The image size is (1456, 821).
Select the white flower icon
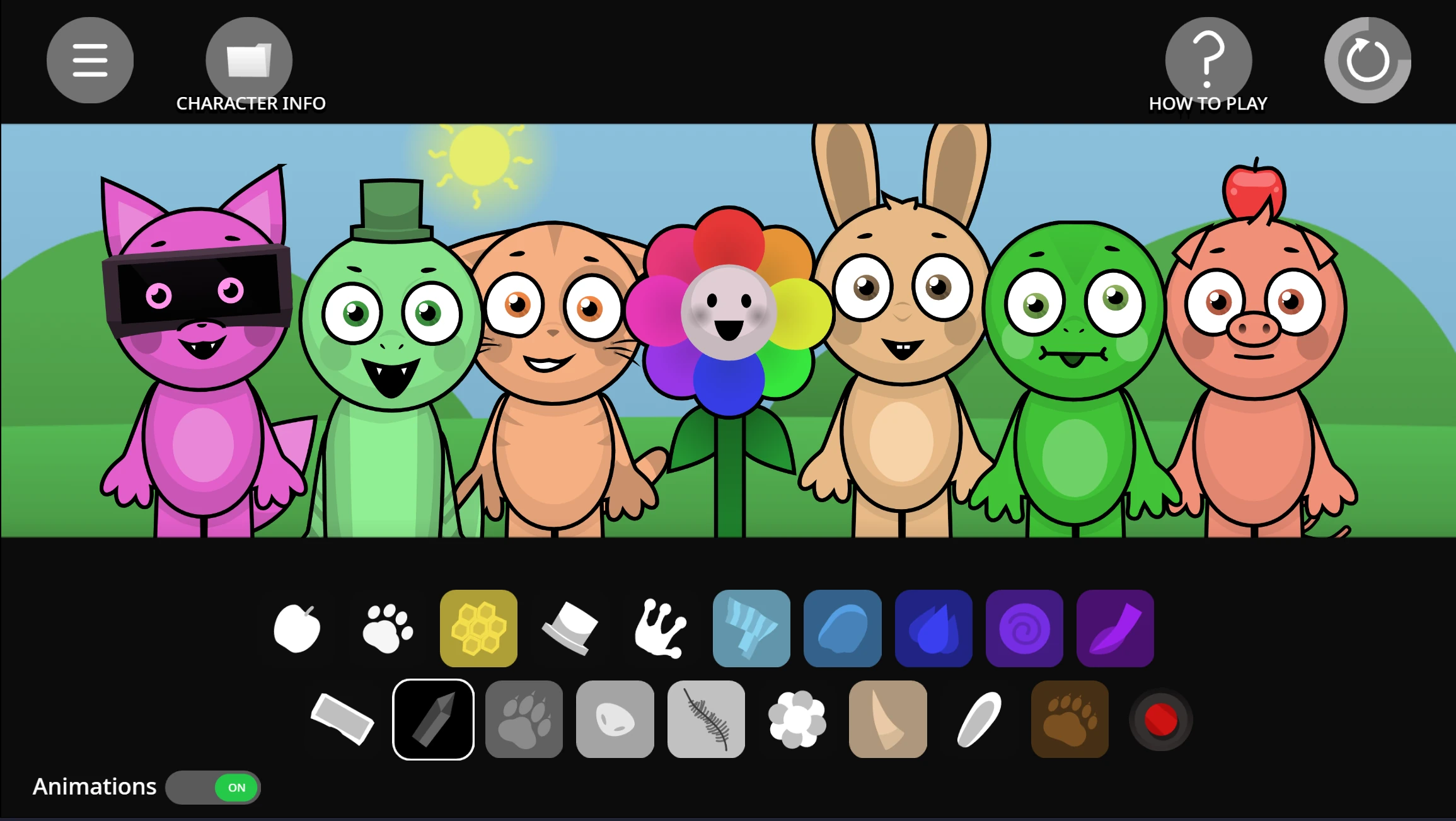[797, 720]
